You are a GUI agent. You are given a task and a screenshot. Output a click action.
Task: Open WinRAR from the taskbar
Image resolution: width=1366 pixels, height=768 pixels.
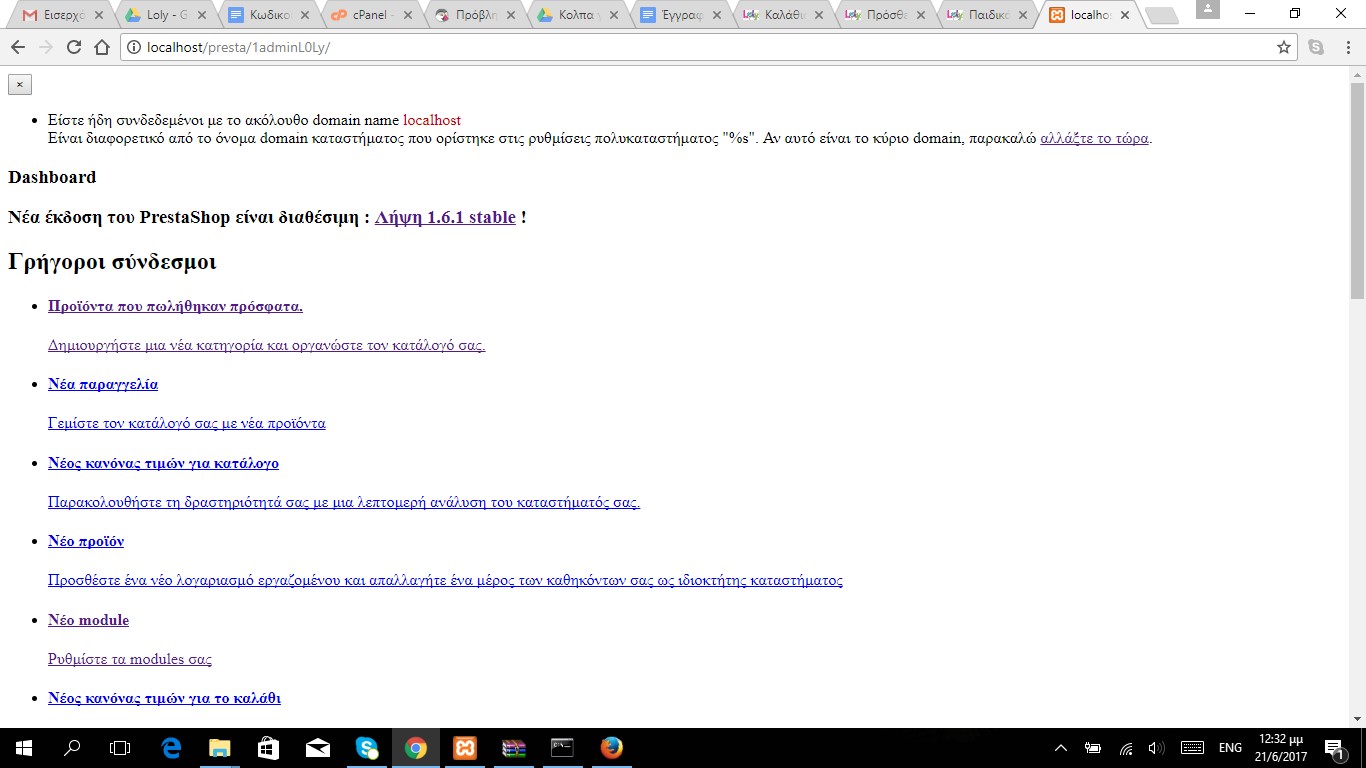click(x=514, y=748)
